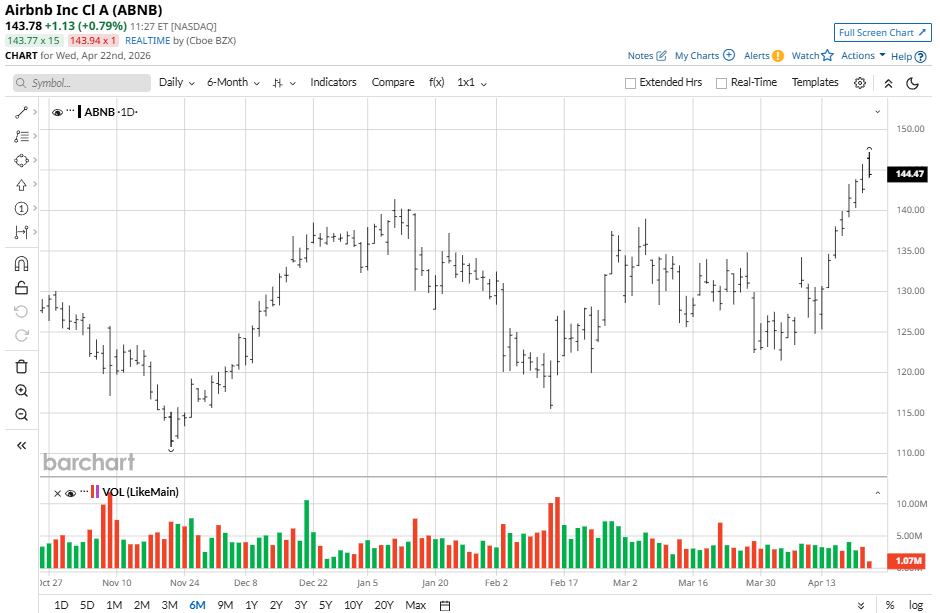Open the Templates menu
The height and width of the screenshot is (613, 940).
(x=815, y=83)
